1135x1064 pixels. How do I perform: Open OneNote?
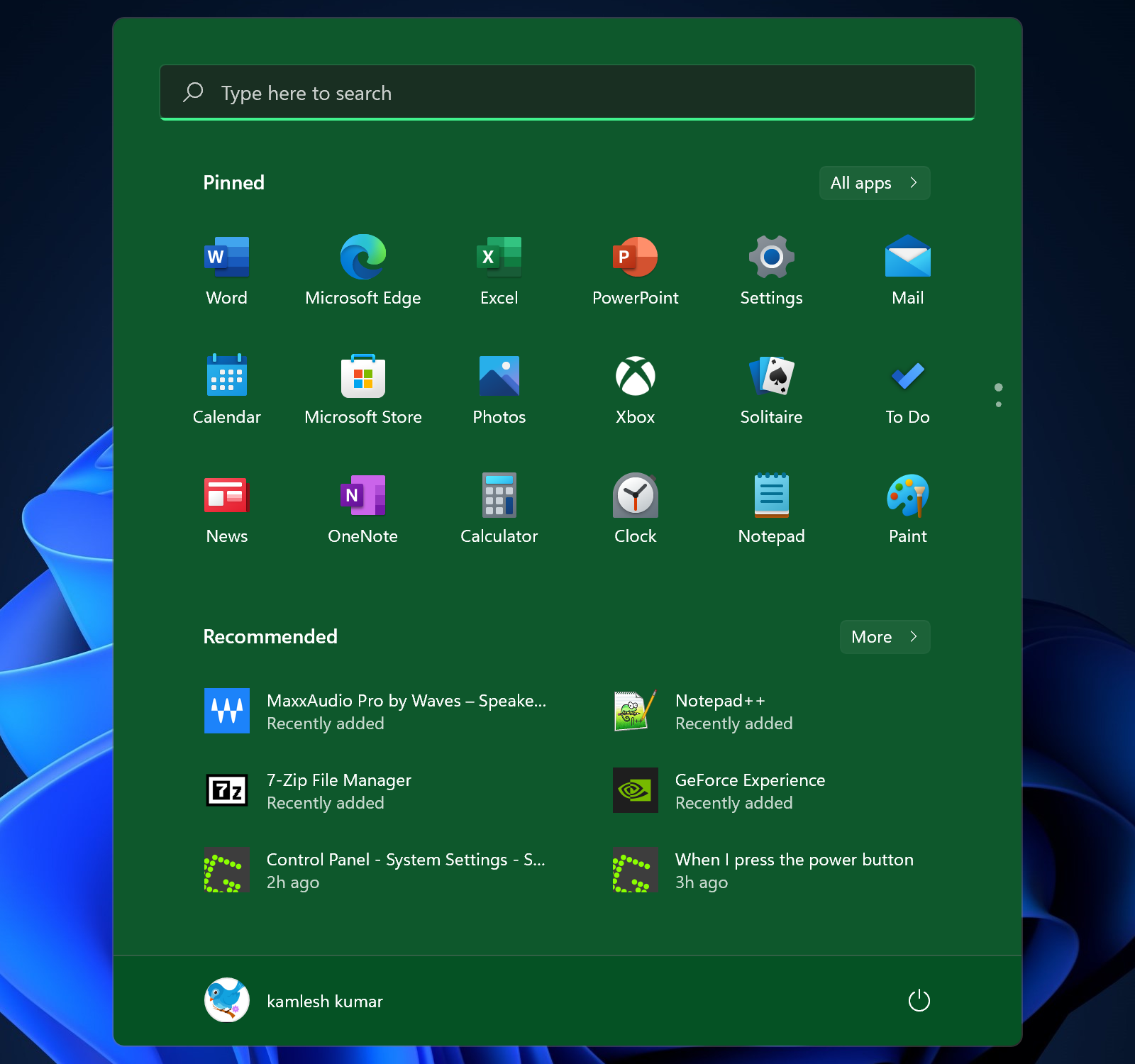point(362,508)
